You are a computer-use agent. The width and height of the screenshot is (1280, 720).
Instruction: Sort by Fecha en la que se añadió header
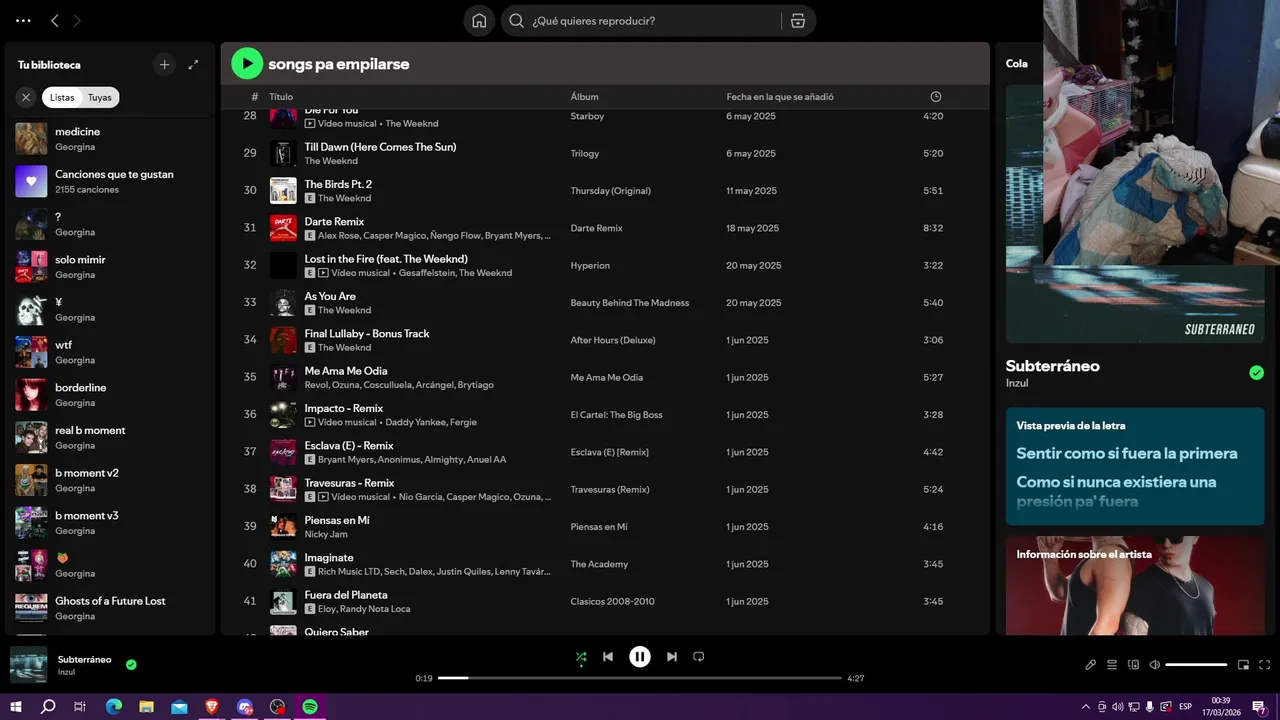click(x=780, y=97)
